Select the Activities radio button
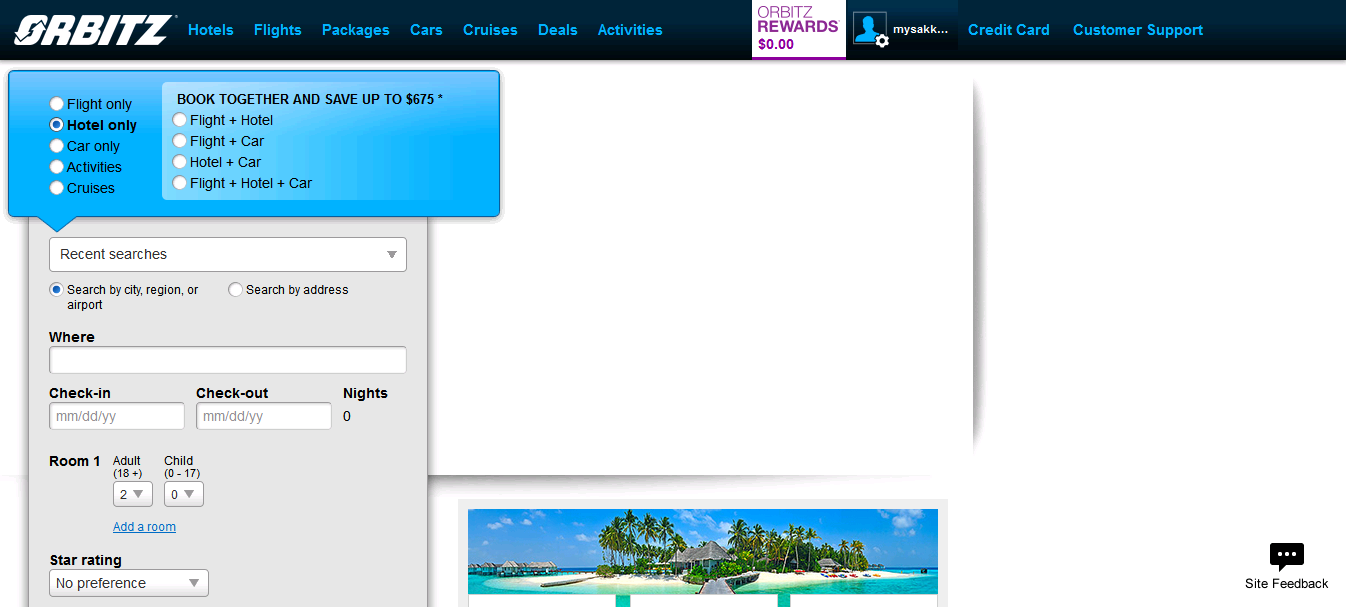The image size is (1346, 607). (57, 167)
